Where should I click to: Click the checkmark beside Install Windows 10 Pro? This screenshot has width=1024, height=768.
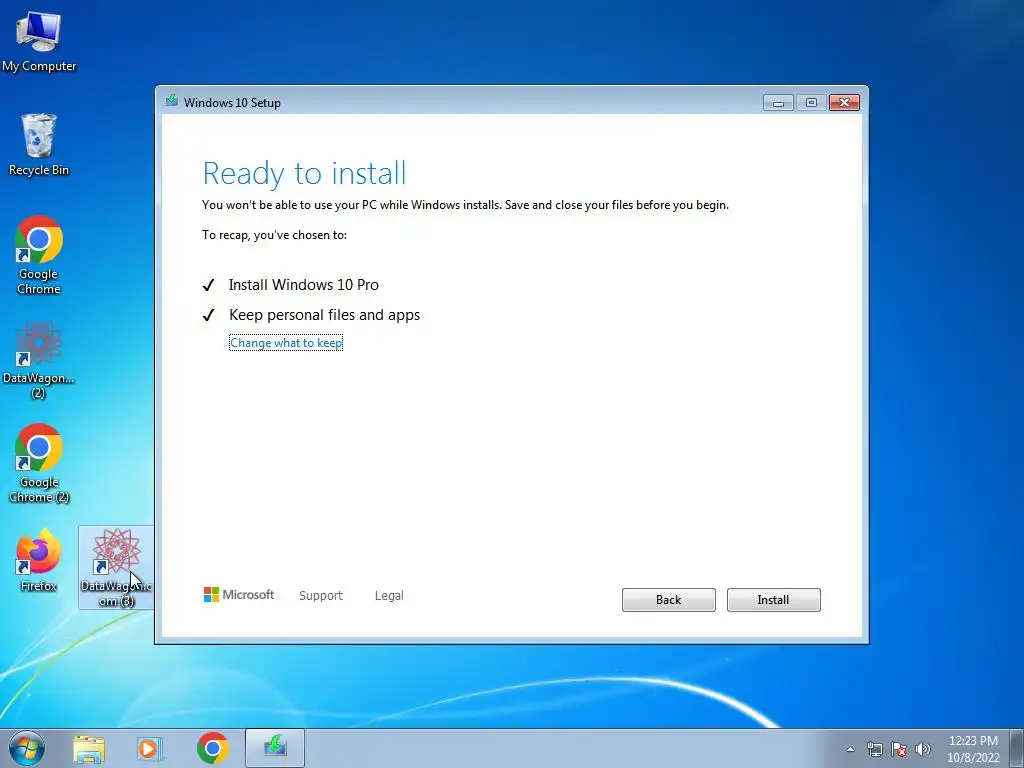tap(208, 285)
